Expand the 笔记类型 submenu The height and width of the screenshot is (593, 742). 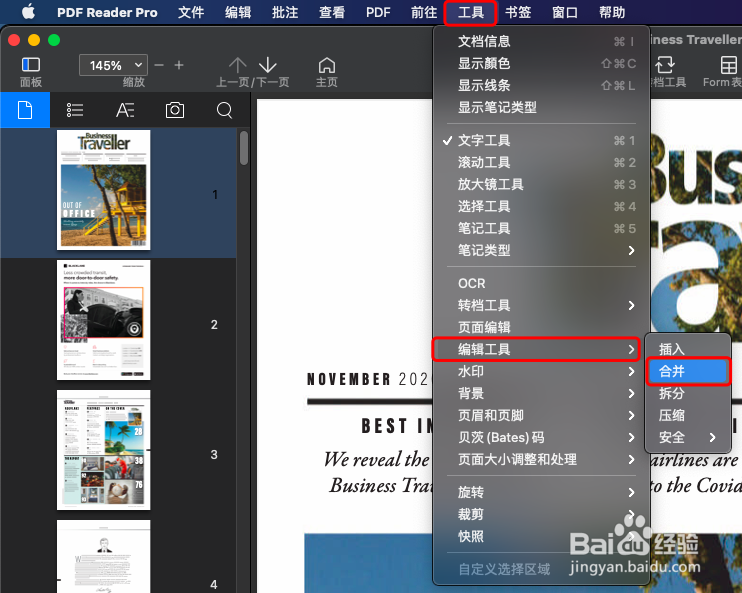coord(541,250)
